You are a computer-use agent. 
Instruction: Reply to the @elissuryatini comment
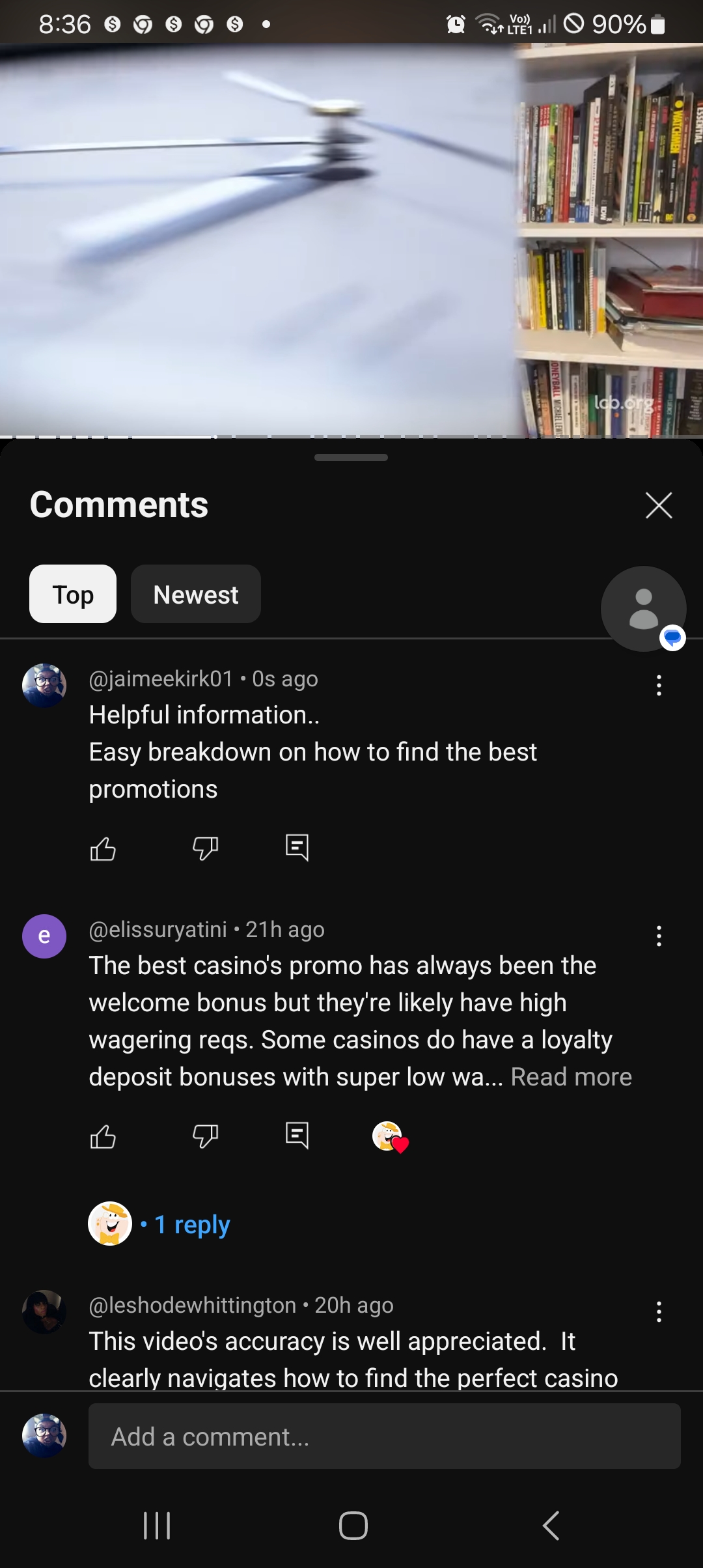297,1136
